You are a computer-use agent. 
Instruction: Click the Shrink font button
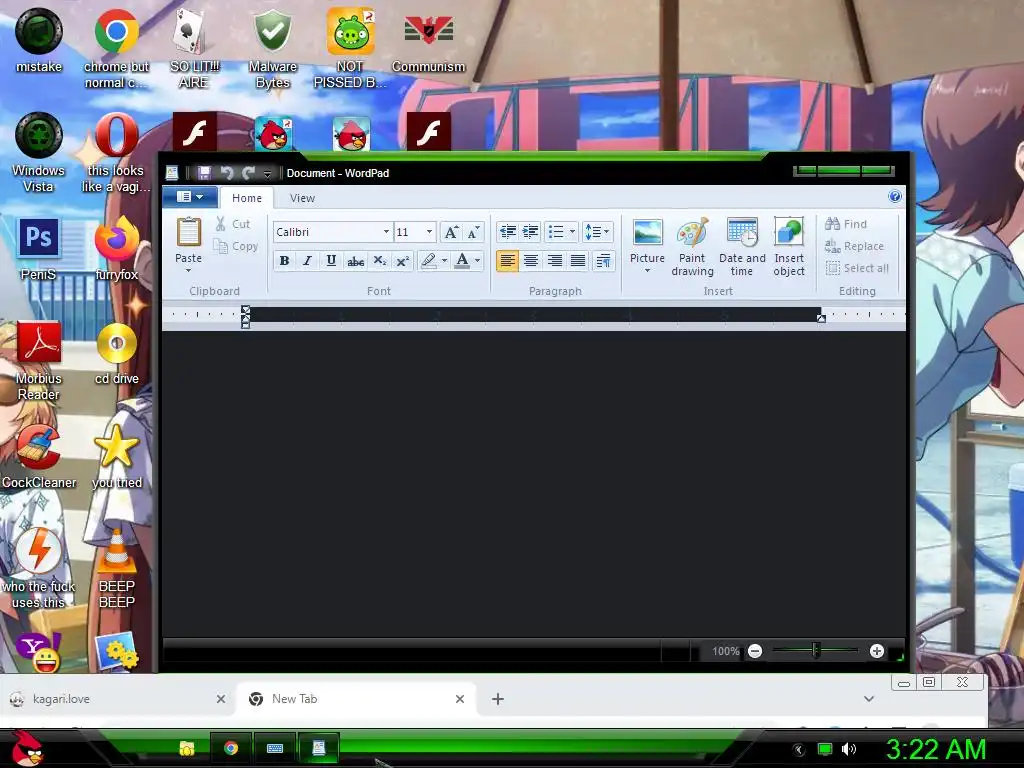[x=473, y=232]
